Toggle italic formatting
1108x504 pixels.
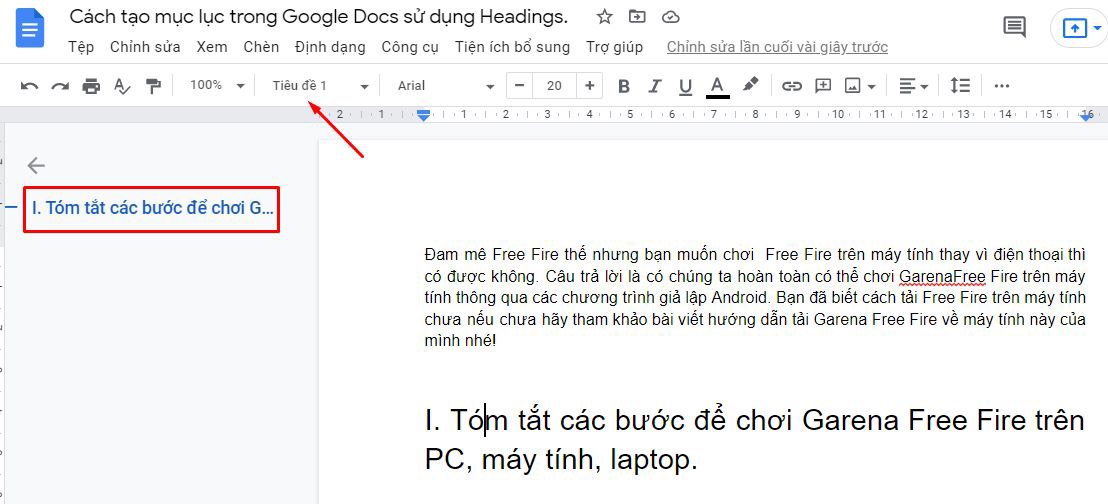(654, 86)
